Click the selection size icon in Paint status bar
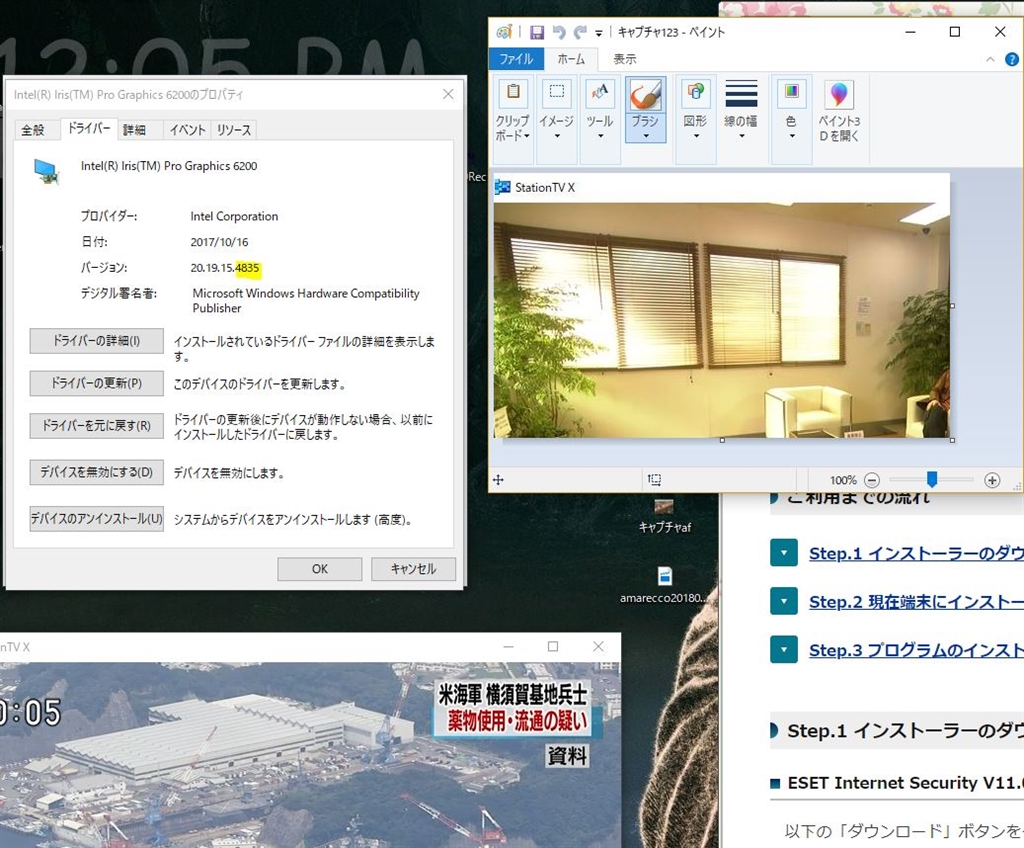This screenshot has width=1024, height=848. [654, 480]
